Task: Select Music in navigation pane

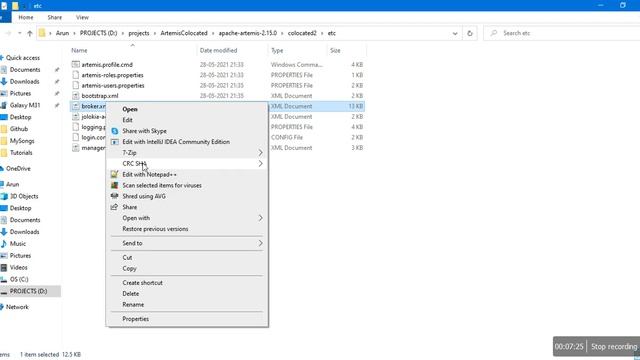Action: tap(18, 244)
